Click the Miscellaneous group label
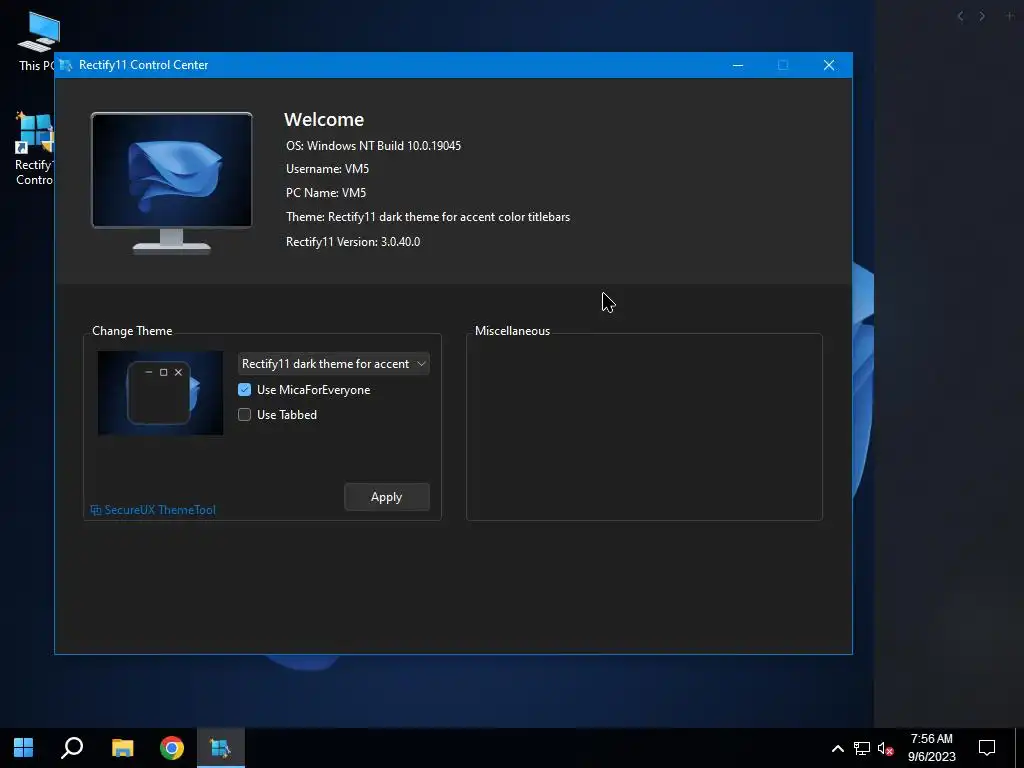 [513, 331]
